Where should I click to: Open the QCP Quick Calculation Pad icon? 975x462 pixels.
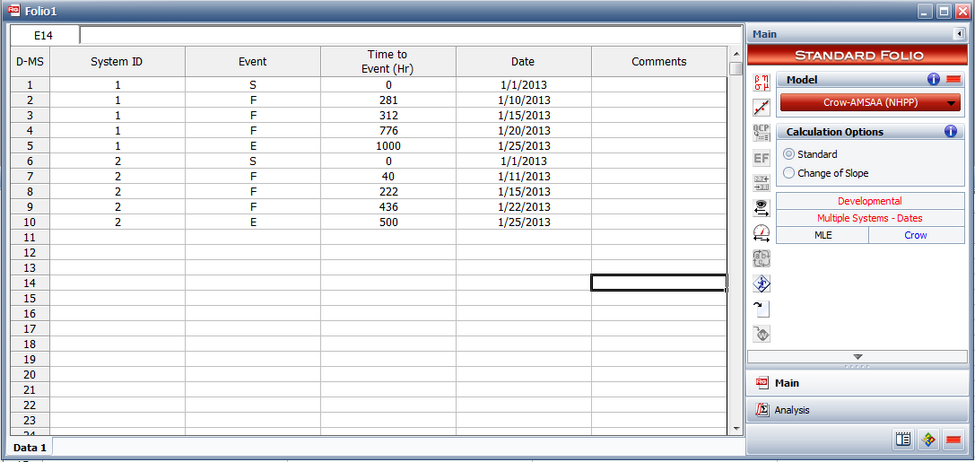(x=761, y=132)
